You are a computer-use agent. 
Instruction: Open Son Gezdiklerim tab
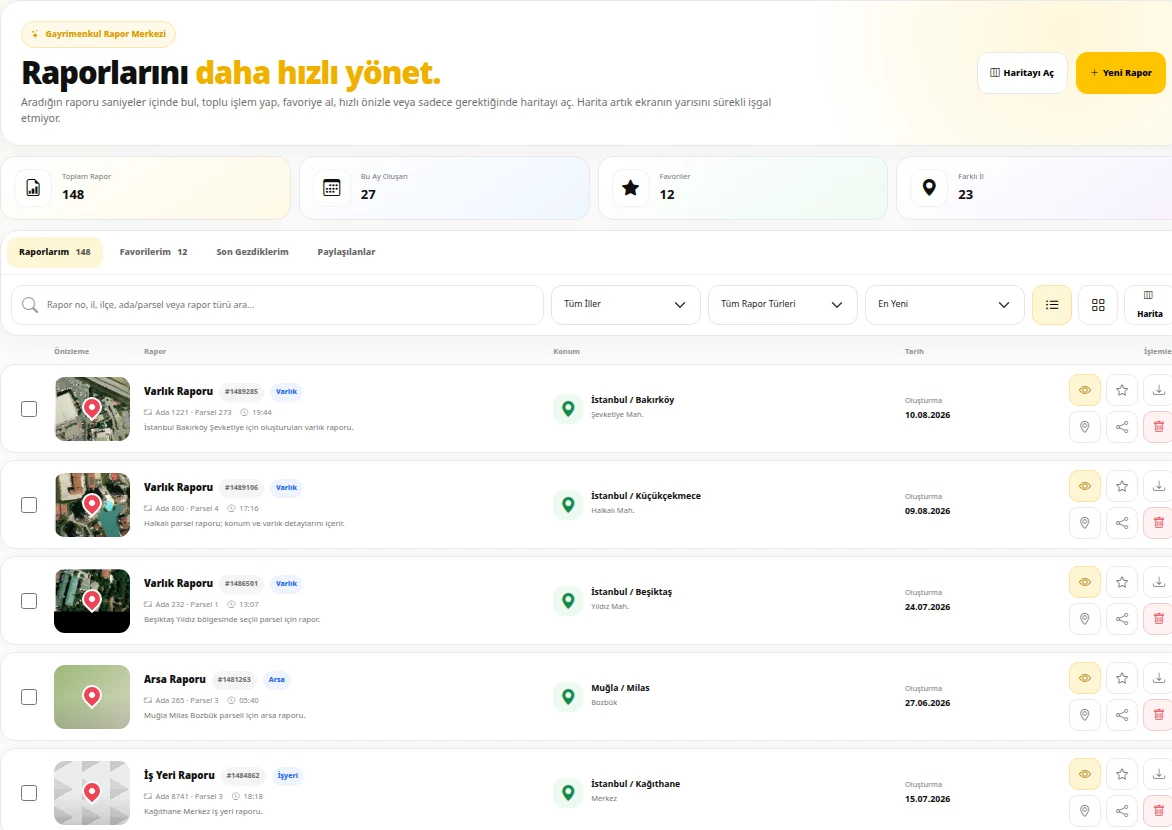(253, 252)
